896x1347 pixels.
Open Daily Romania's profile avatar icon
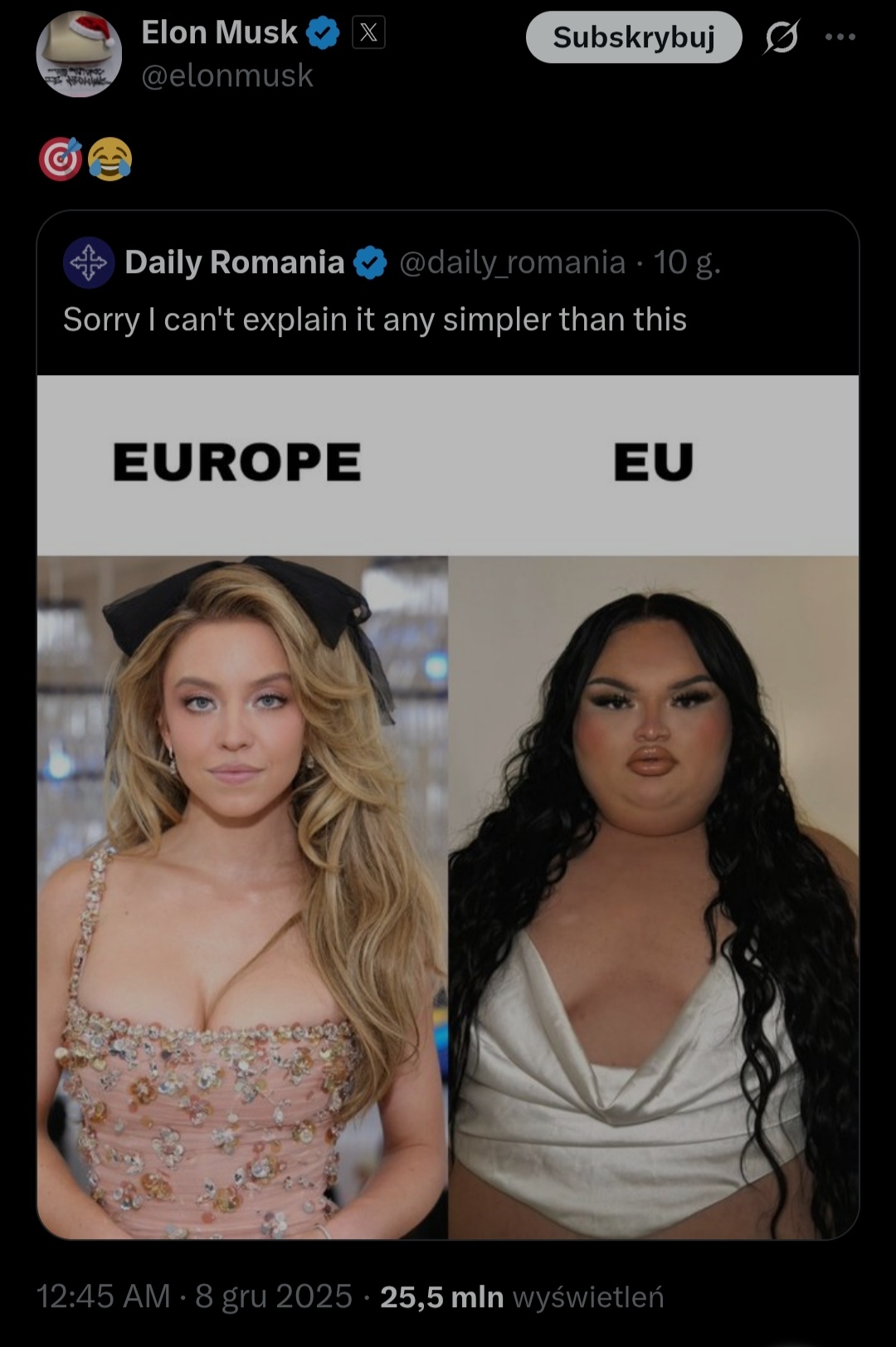tap(89, 263)
